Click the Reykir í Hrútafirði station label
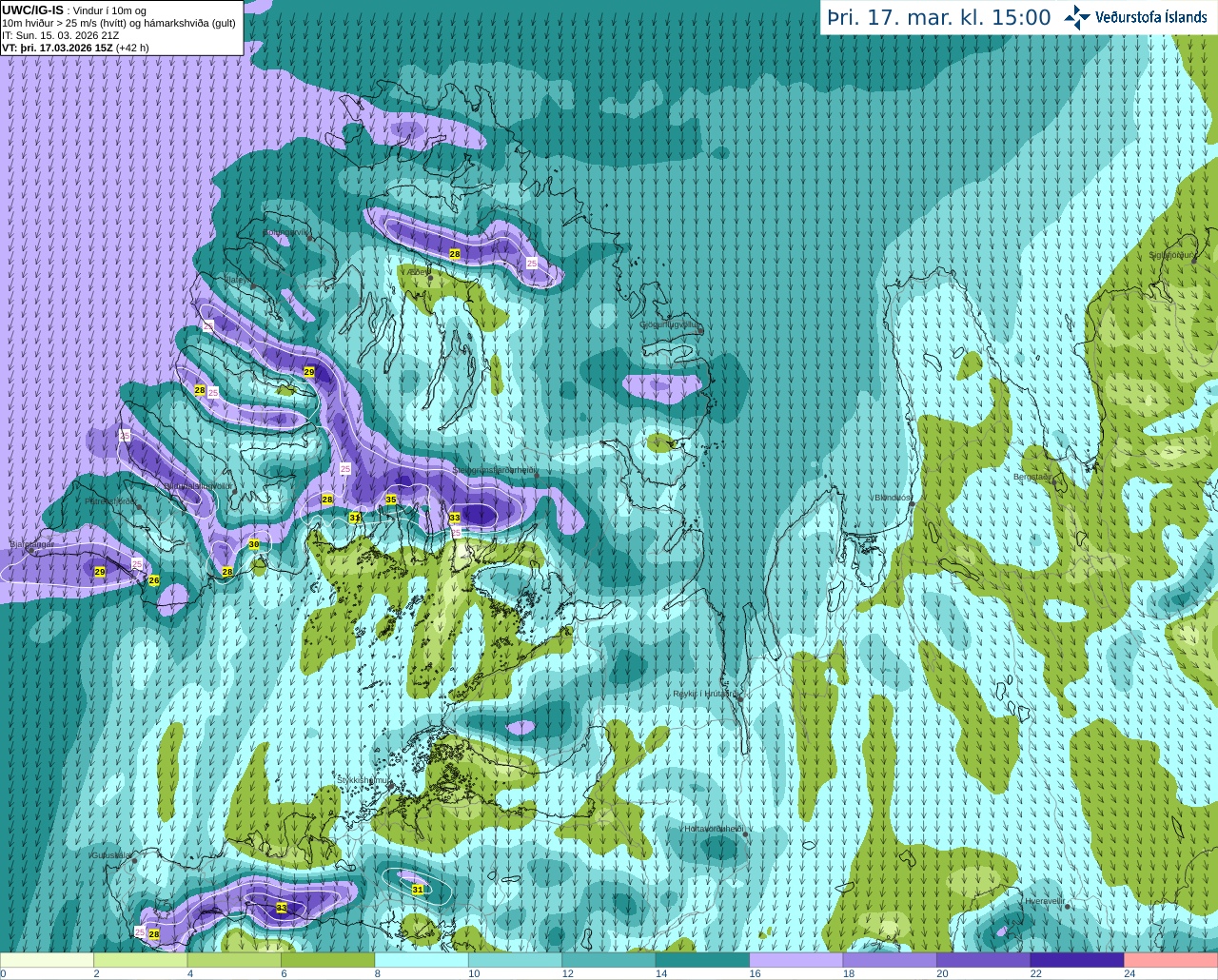Image resolution: width=1218 pixels, height=980 pixels. (x=705, y=694)
